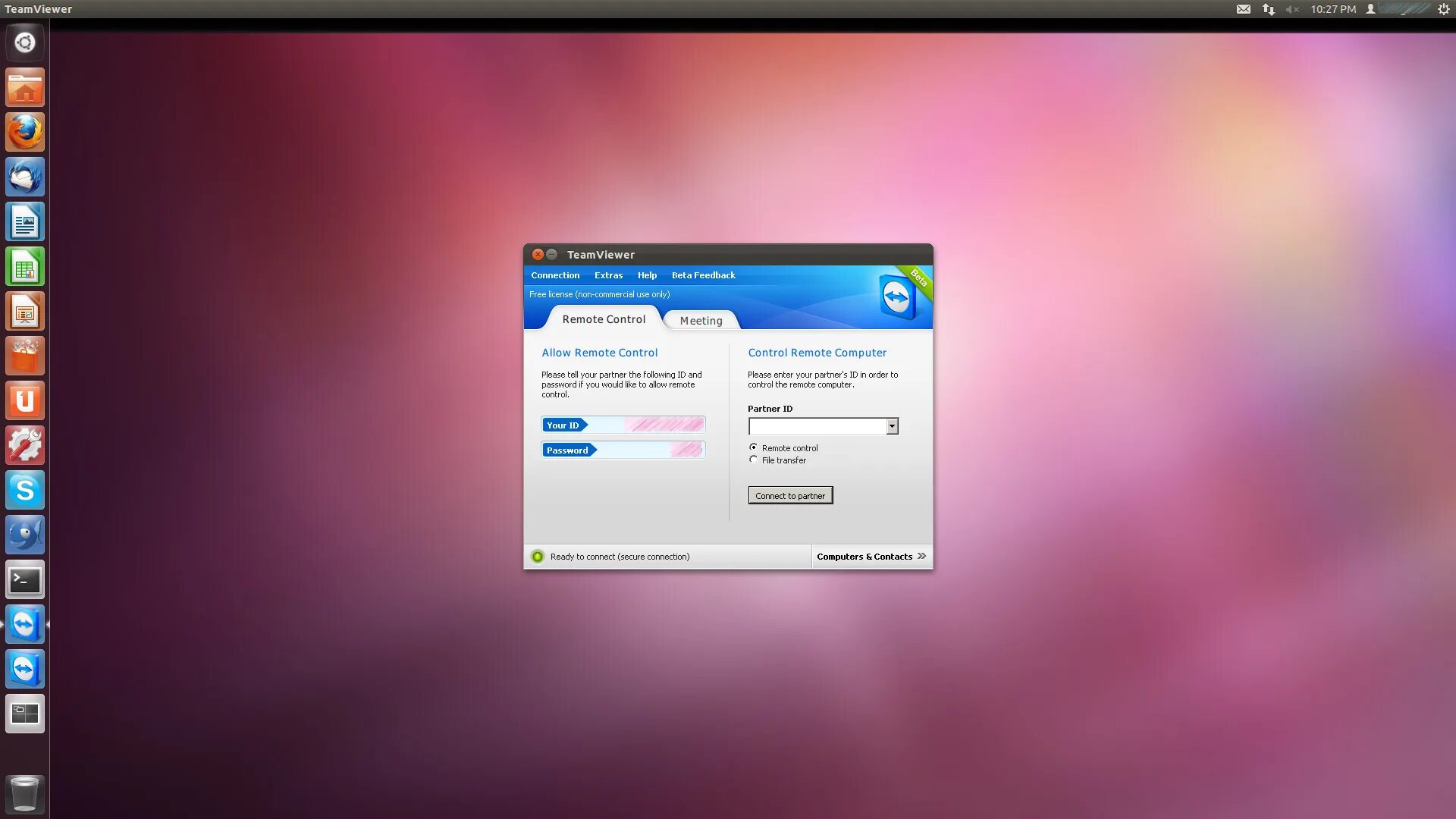Click the green ready status indicator
This screenshot has height=819, width=1456.
click(x=538, y=557)
